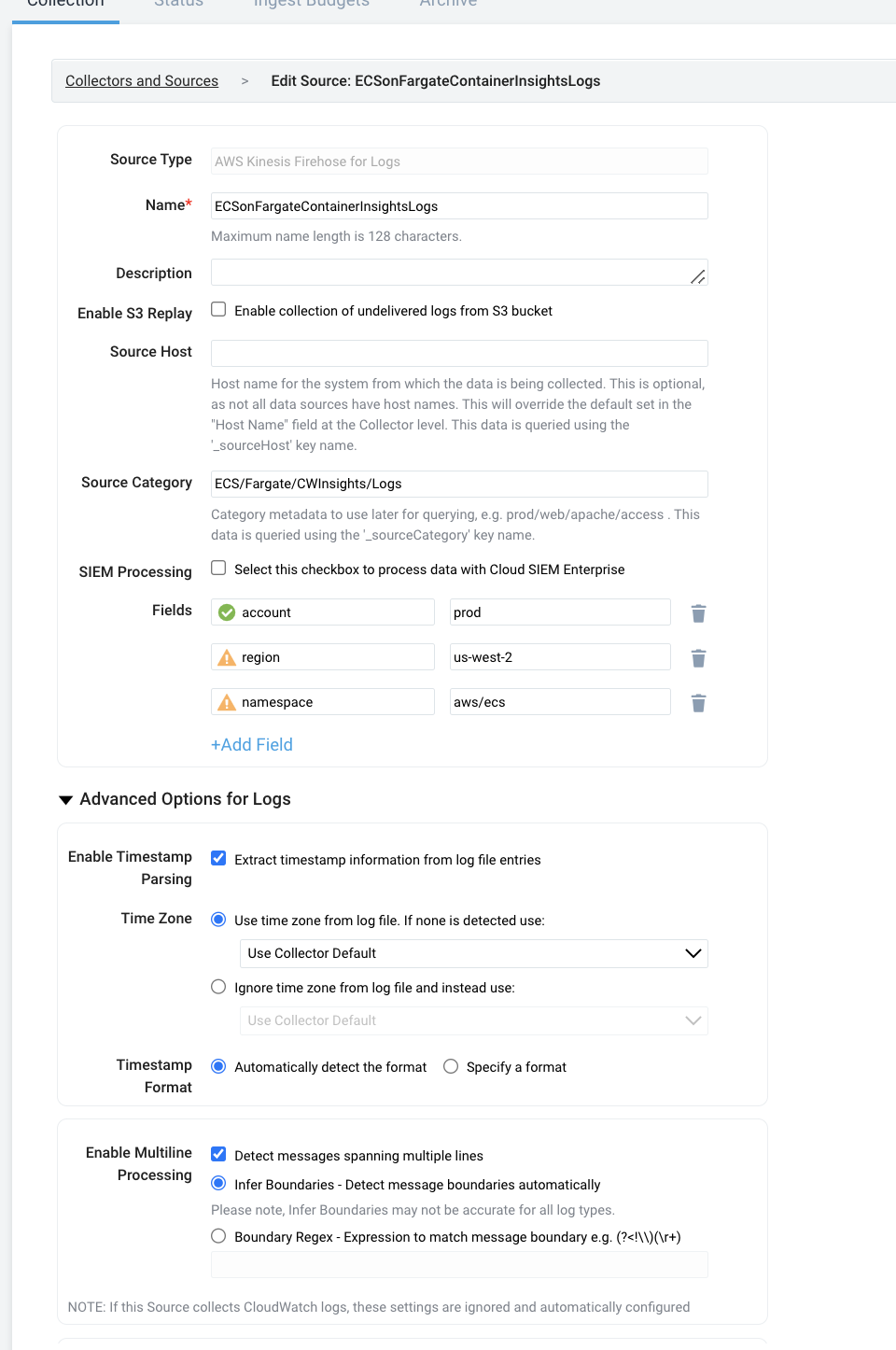Click the Description resize handle
Screen dimensions: 896x1350
tap(697, 276)
